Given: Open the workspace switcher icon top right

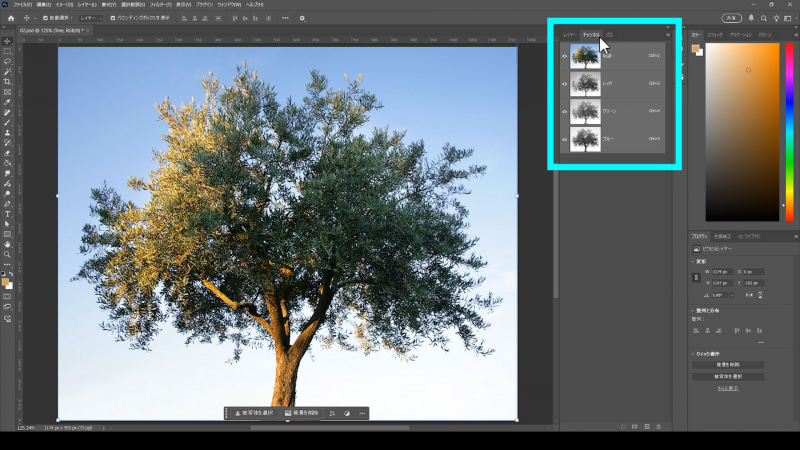Looking at the screenshot, I should (x=788, y=18).
